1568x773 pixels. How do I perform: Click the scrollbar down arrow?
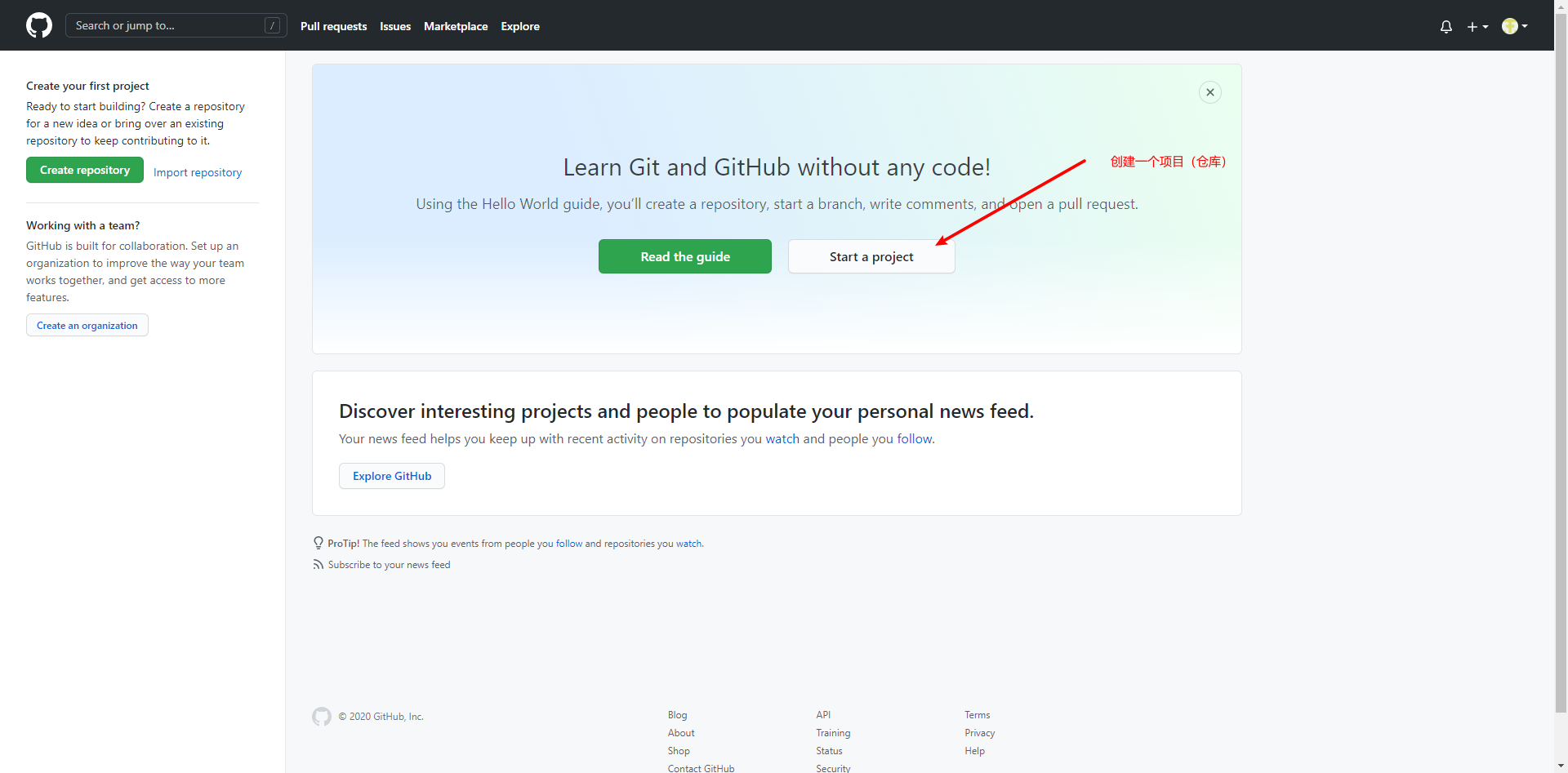coord(1561,766)
